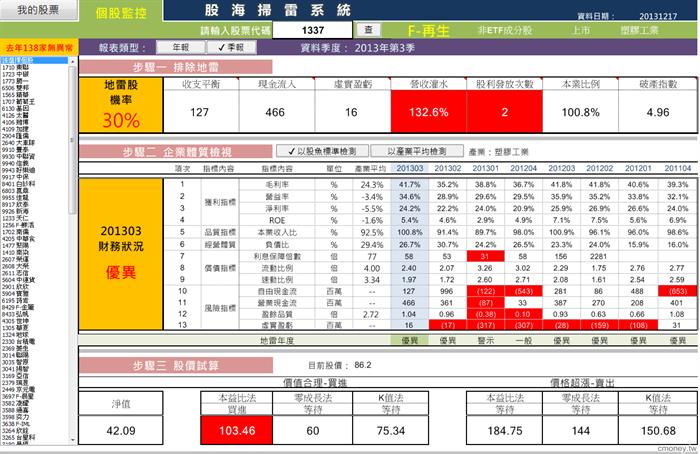Click the 201301 地雷年度 rating 警示
The image size is (700, 454).
(485, 341)
